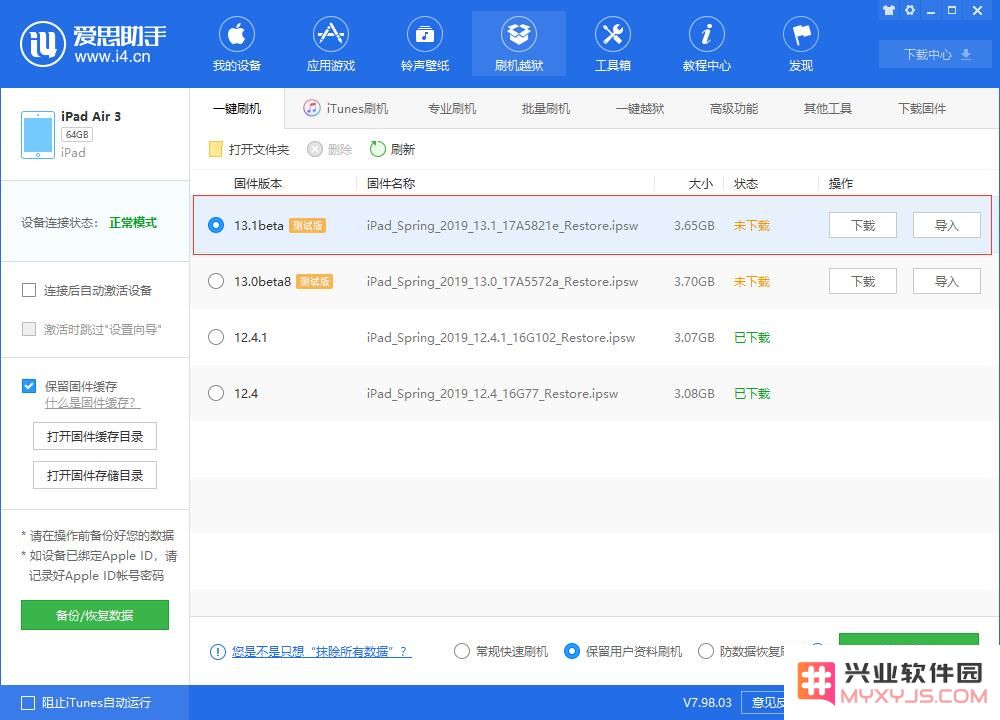Image resolution: width=1000 pixels, height=720 pixels.
Task: Toggle 保留固件缓存 checkbox
Action: click(29, 386)
